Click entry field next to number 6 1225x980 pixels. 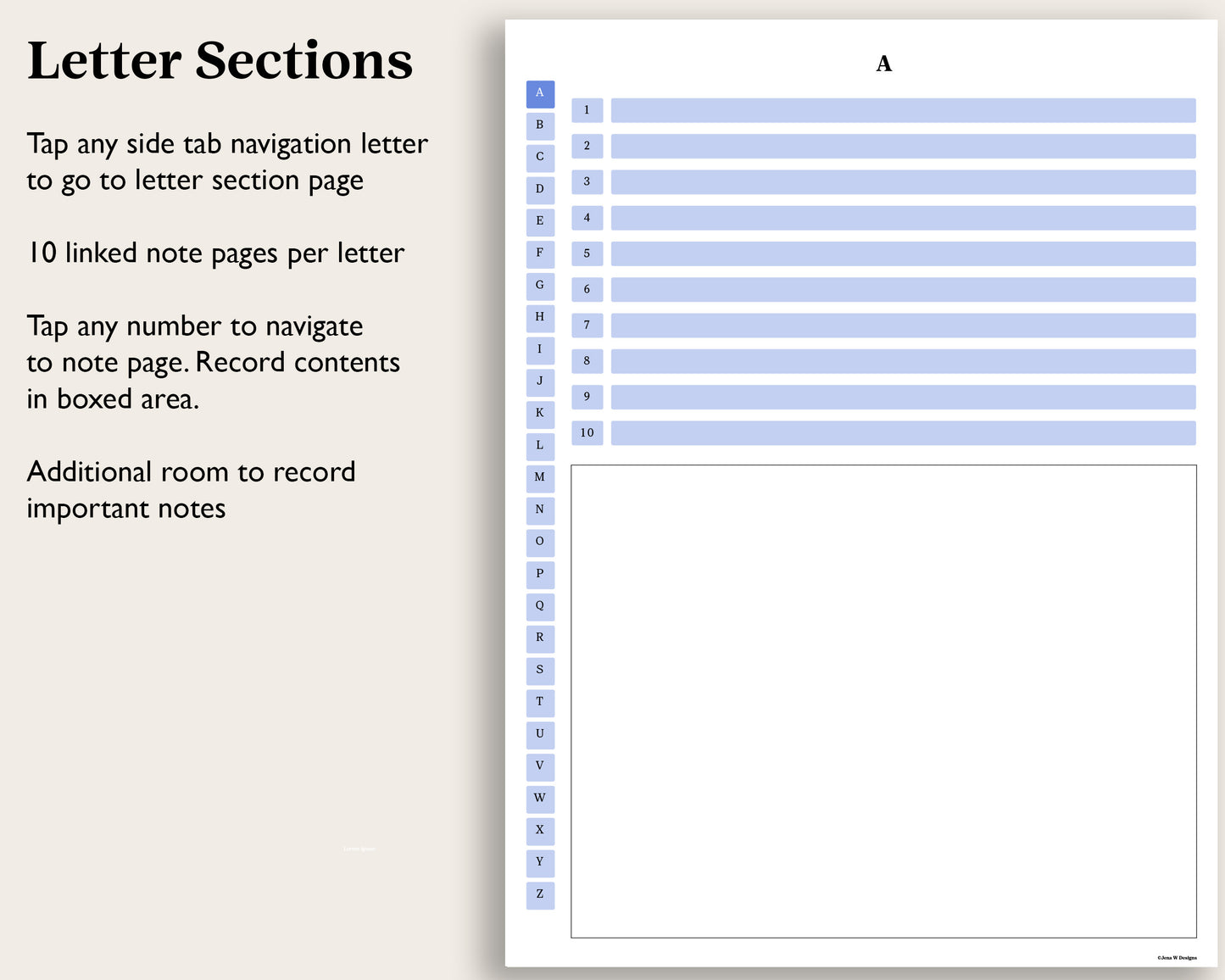point(903,289)
